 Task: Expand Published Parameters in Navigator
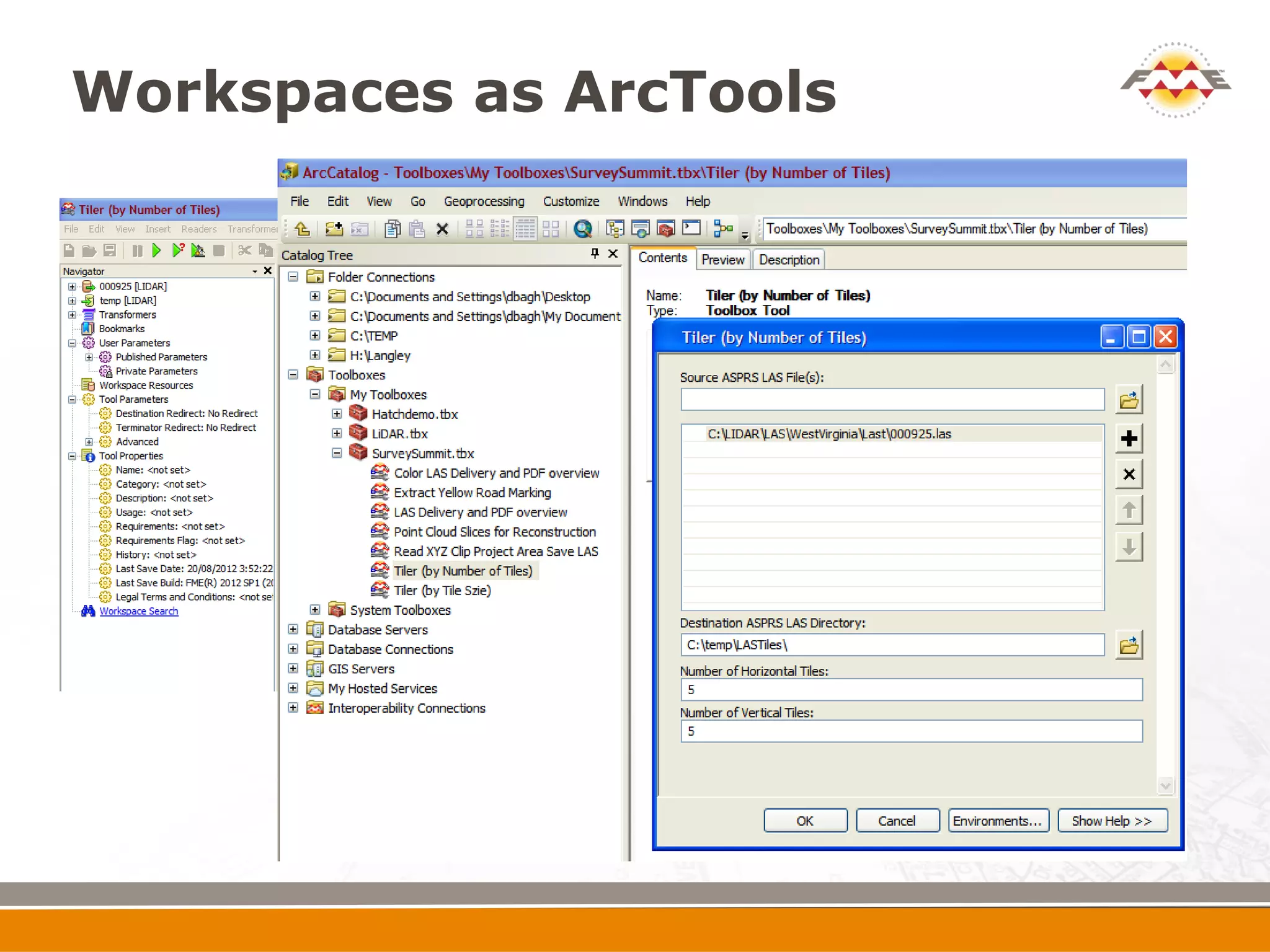[89, 357]
